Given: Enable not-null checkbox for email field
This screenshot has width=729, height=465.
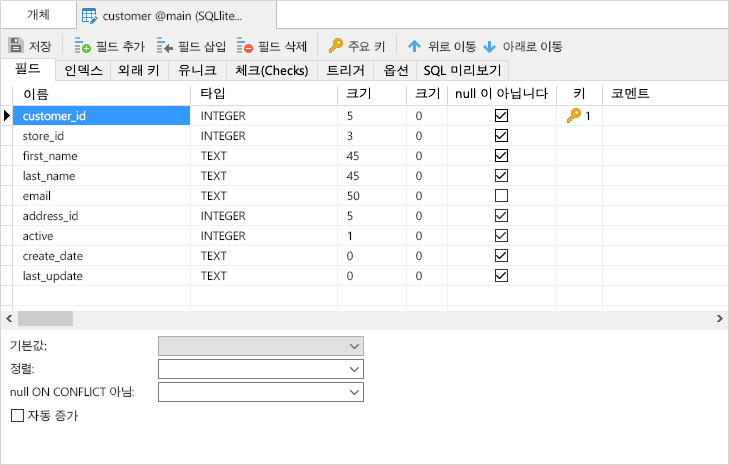Looking at the screenshot, I should tap(502, 196).
